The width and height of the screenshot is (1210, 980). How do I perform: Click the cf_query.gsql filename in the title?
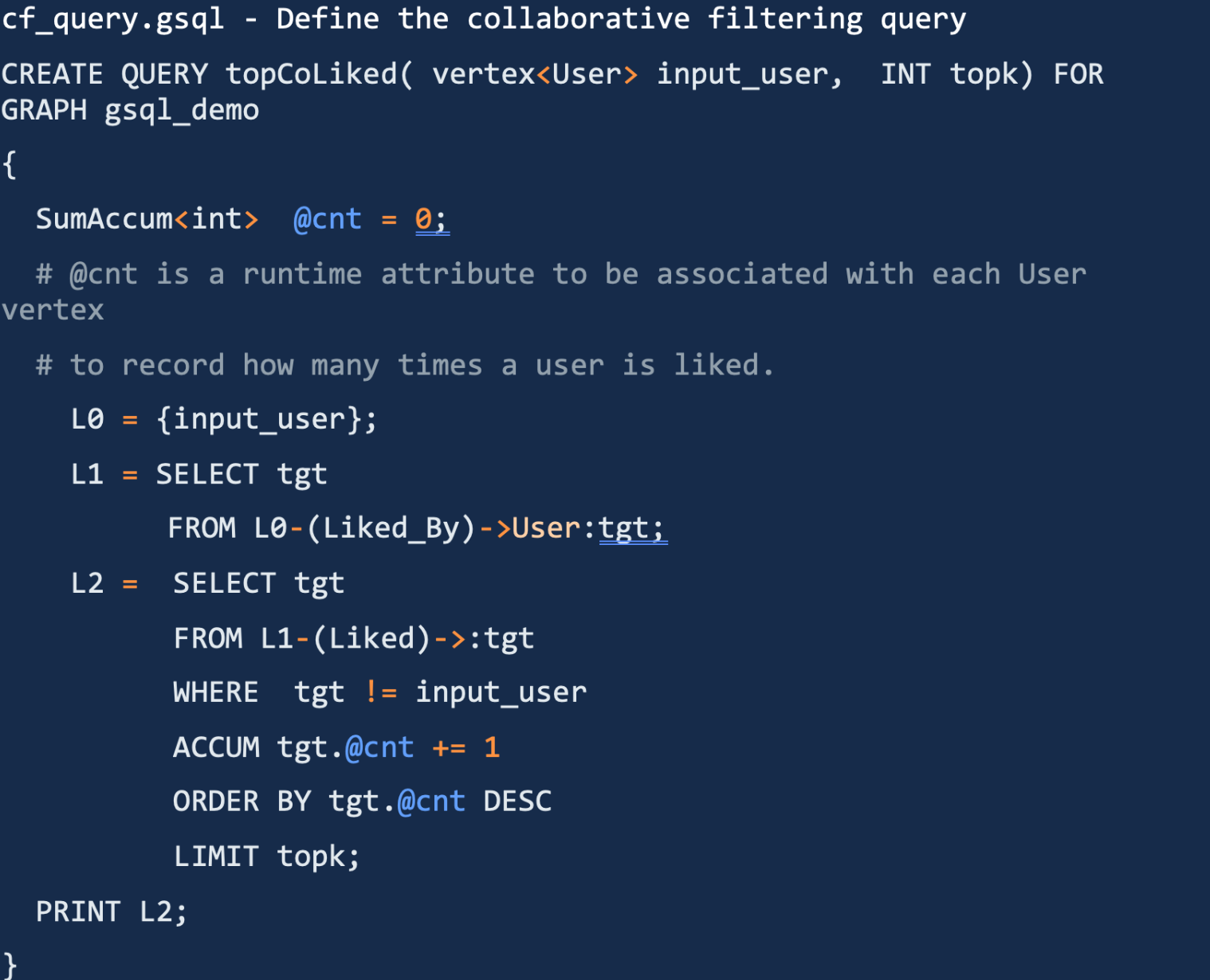[112, 19]
